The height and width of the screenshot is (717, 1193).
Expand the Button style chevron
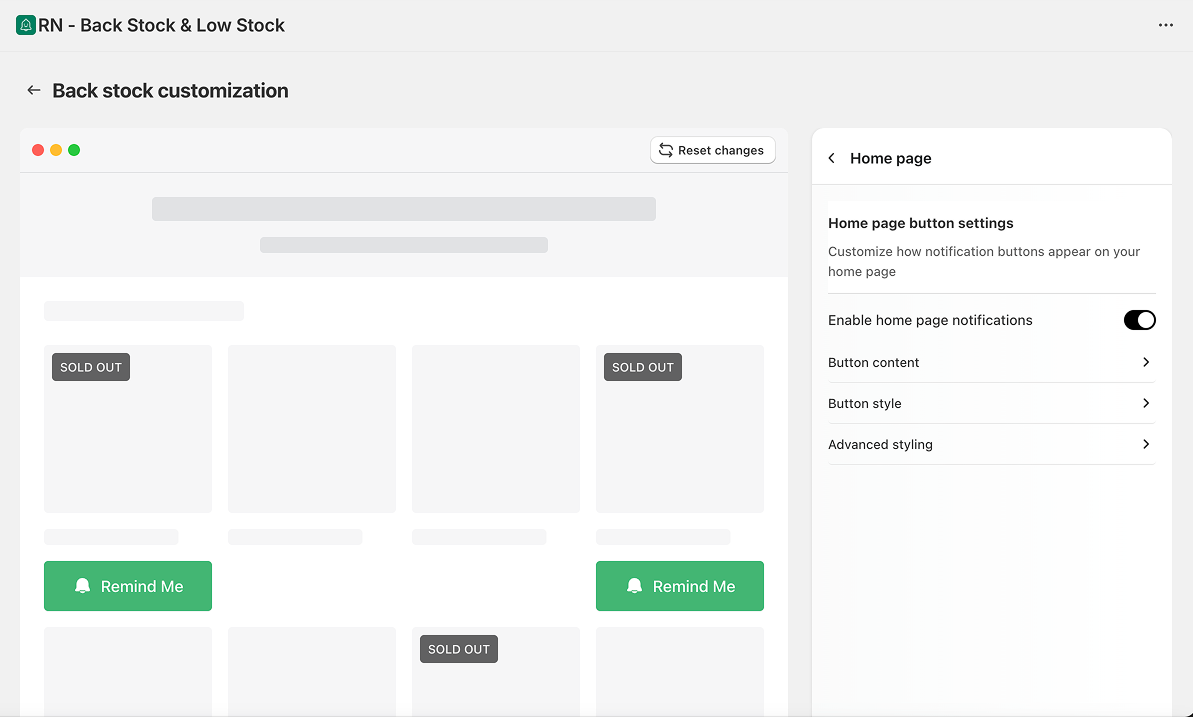[x=1146, y=403]
